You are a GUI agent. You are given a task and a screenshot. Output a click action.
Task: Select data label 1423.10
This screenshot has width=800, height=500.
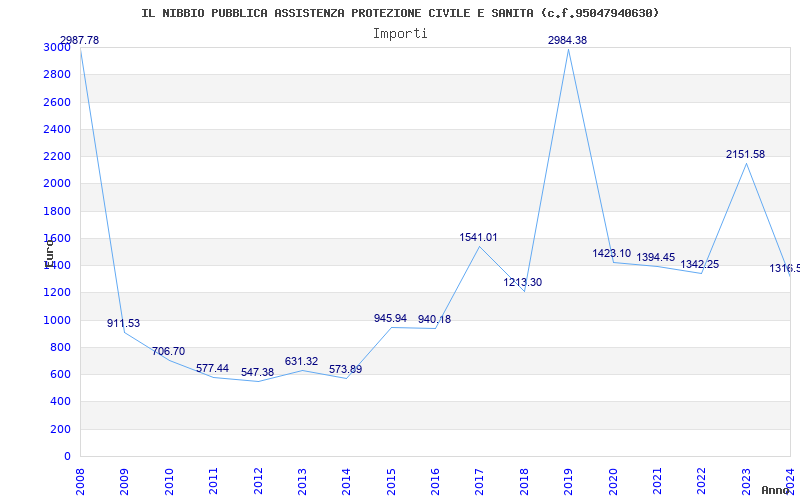point(612,254)
